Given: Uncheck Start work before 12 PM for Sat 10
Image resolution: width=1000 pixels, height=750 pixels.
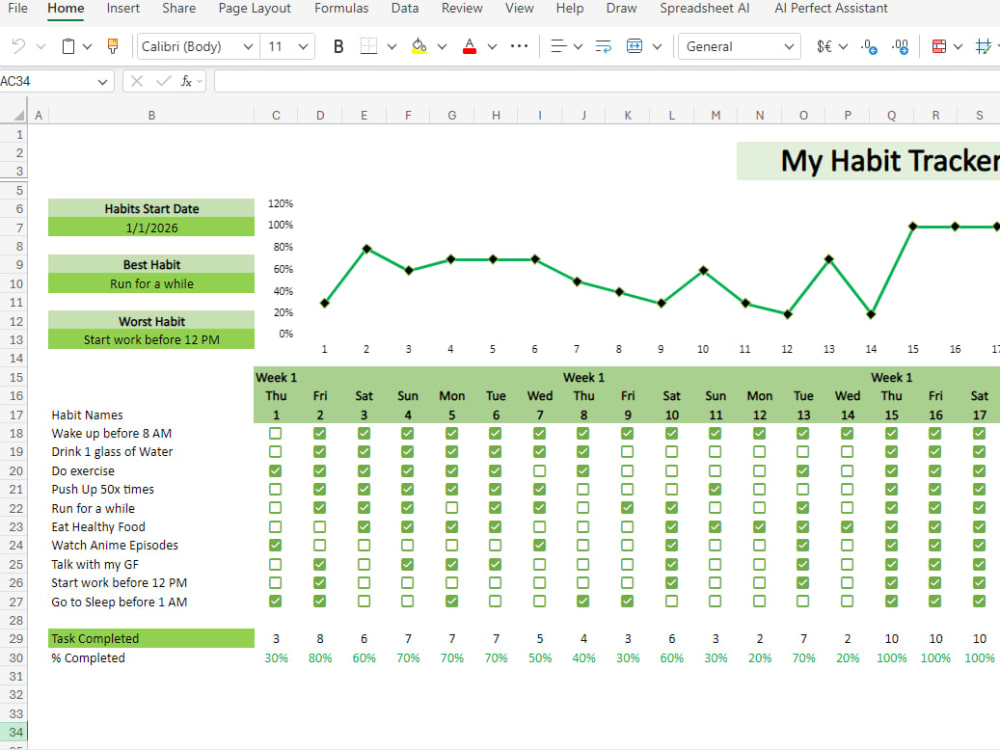Looking at the screenshot, I should 672,583.
